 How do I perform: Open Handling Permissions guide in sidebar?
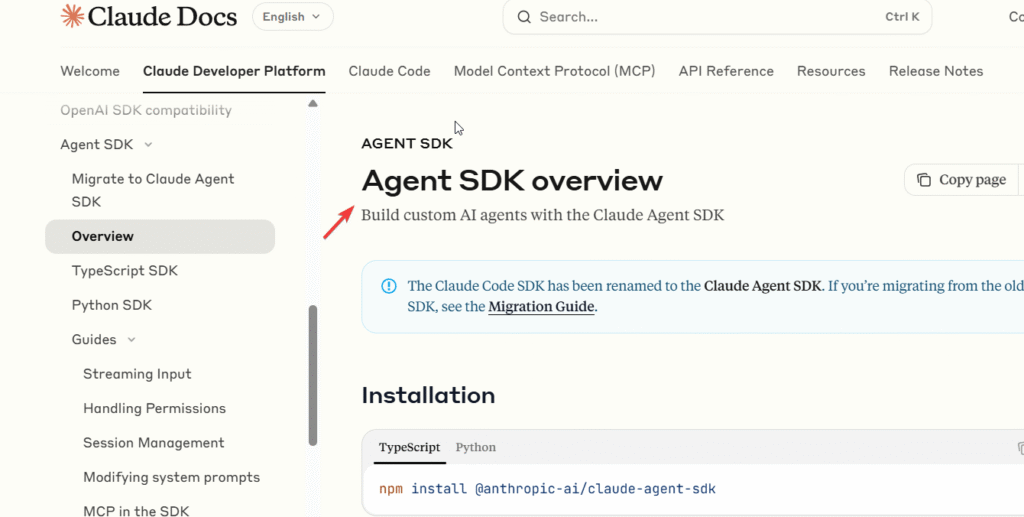[x=154, y=408]
